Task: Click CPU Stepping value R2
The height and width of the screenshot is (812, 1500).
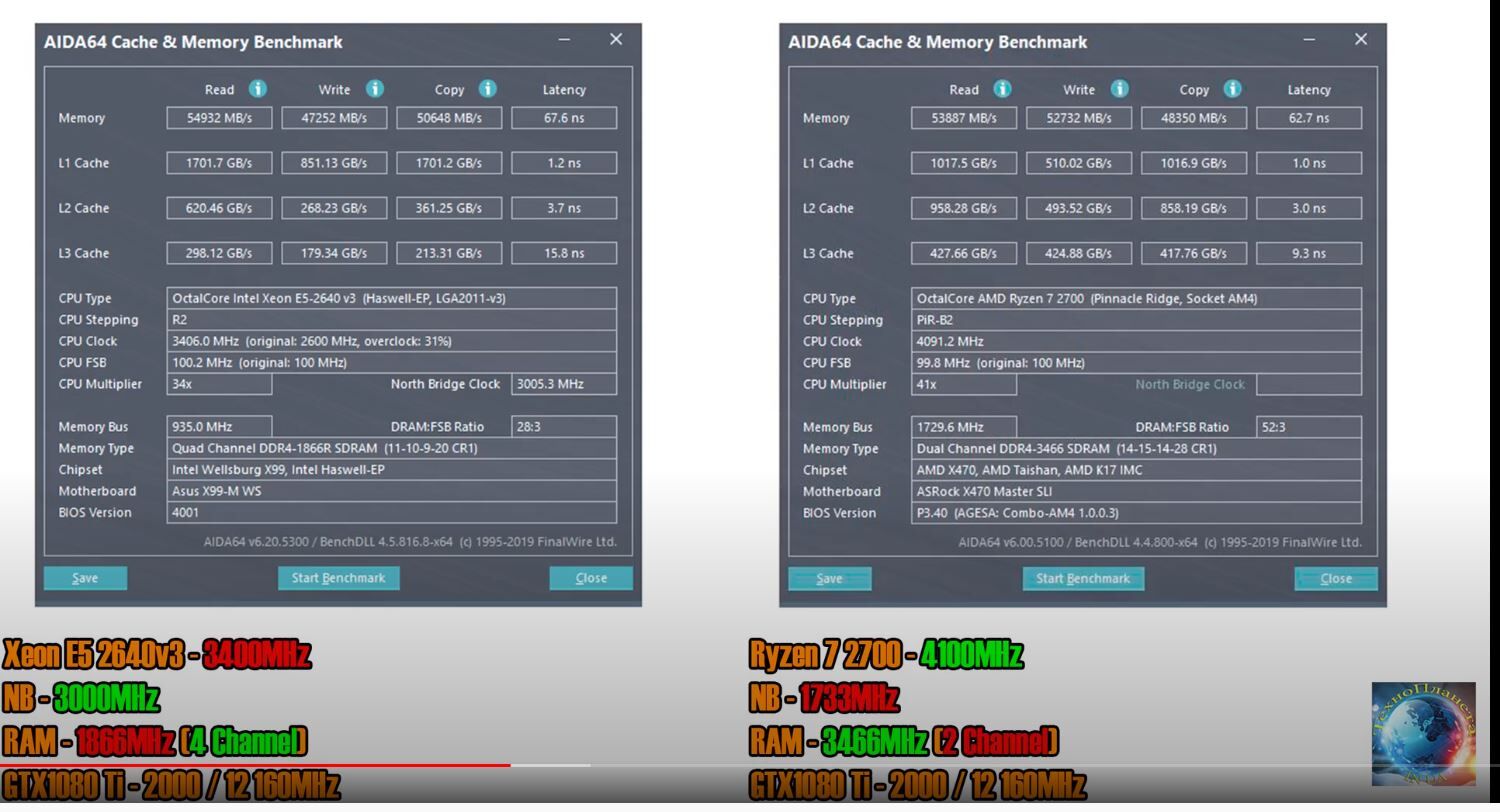Action: pos(392,320)
